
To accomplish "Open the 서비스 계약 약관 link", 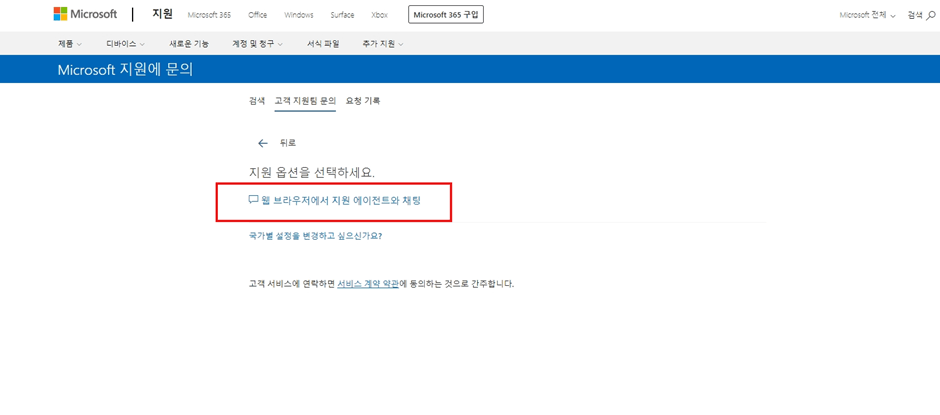I will (368, 284).
